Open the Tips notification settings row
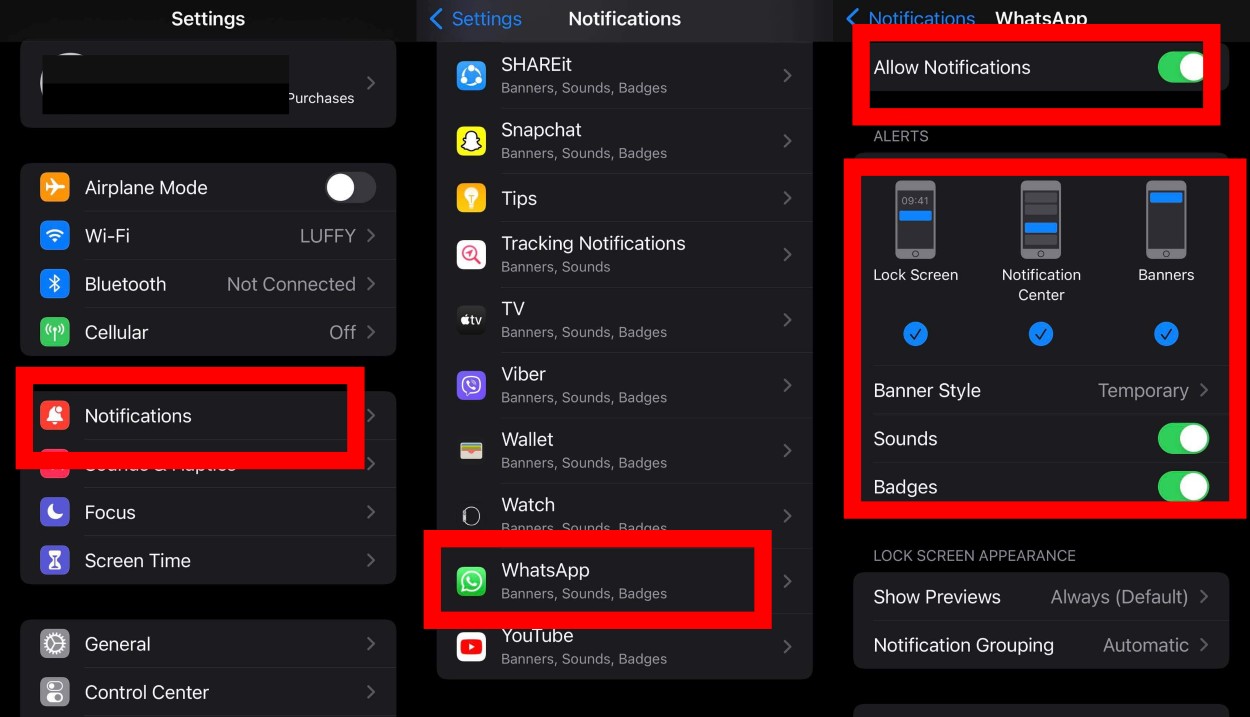This screenshot has height=717, width=1250. tap(625, 198)
